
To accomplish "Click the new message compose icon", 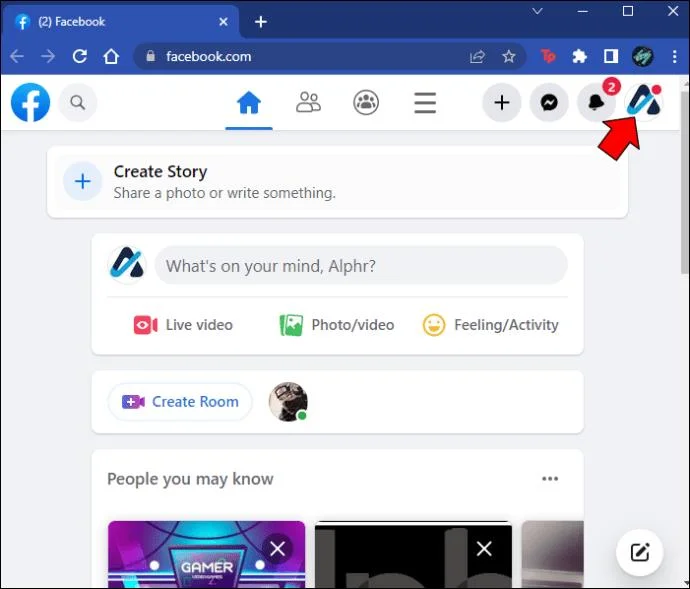I will point(639,552).
